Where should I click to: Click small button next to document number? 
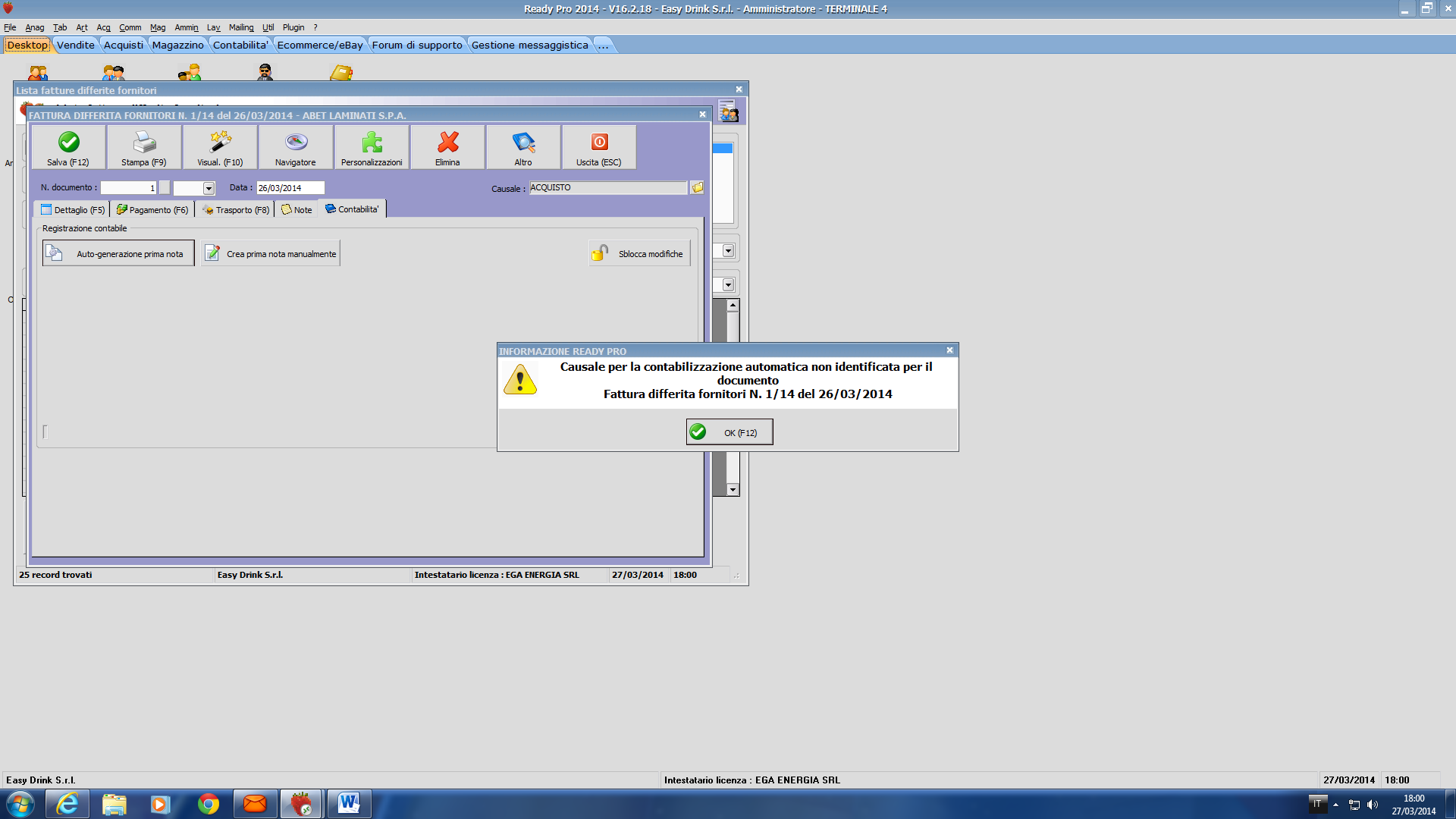[165, 188]
